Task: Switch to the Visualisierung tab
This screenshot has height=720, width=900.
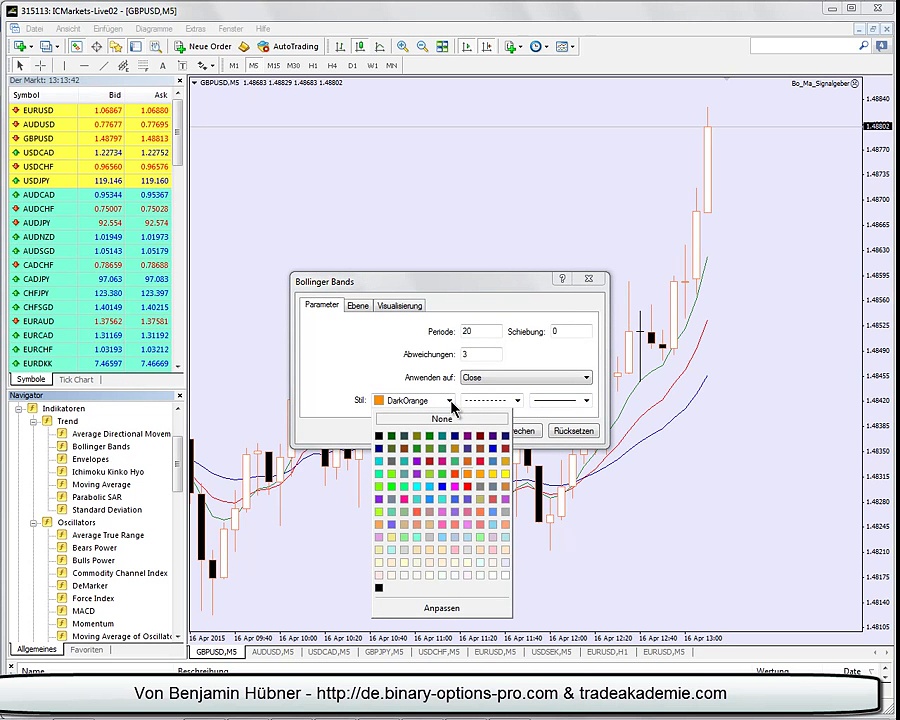Action: [x=399, y=306]
